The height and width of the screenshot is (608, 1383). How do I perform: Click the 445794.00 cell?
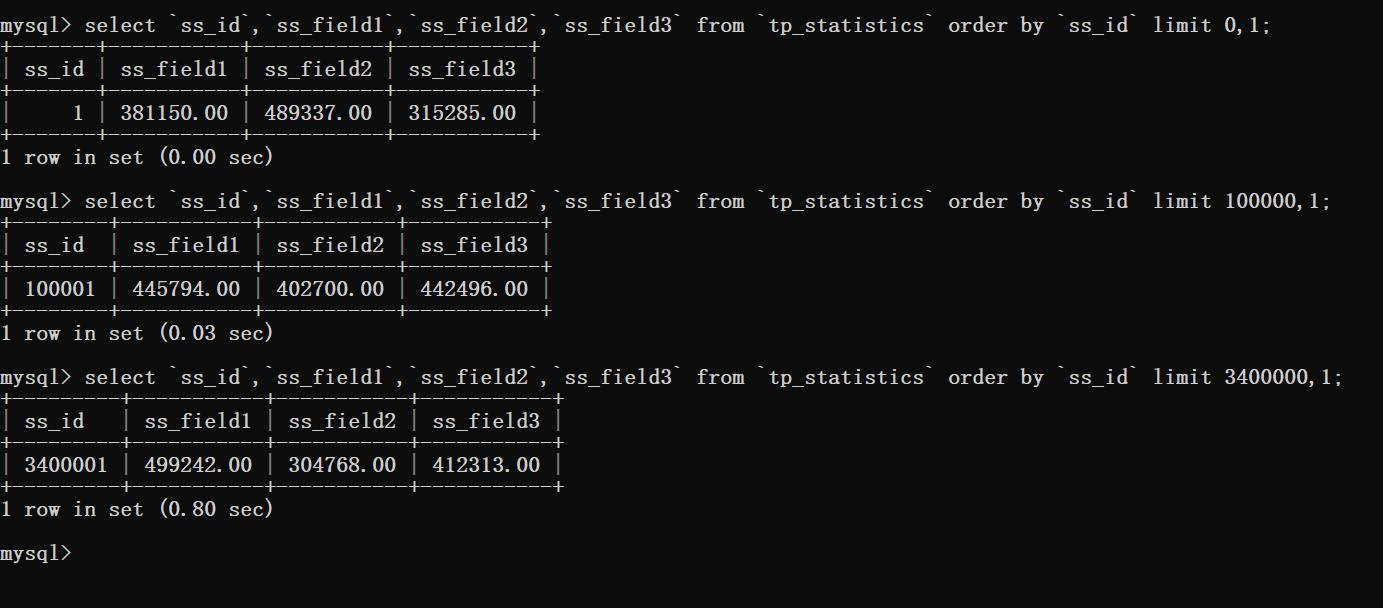tap(186, 289)
